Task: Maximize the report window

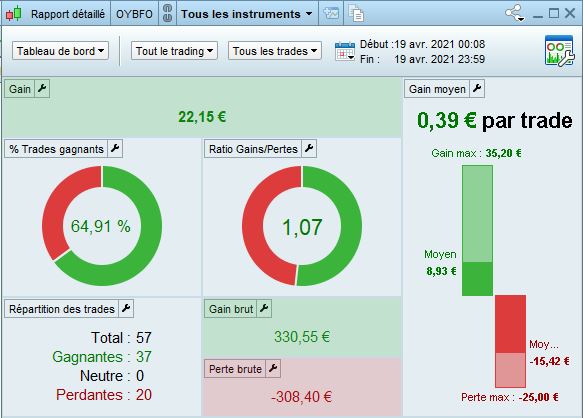Action: click(554, 13)
